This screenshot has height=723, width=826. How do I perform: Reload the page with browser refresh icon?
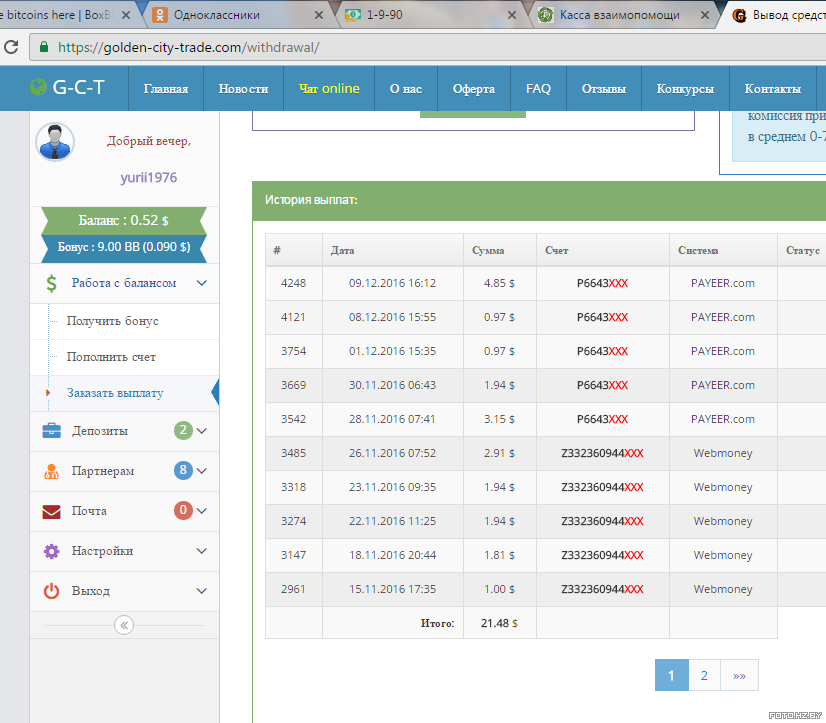(x=11, y=47)
